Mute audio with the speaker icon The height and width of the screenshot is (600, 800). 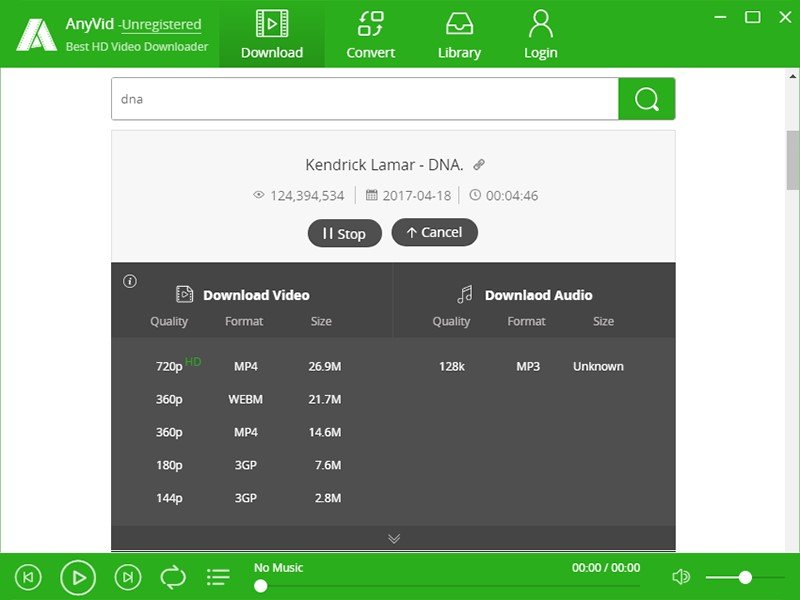(x=681, y=577)
